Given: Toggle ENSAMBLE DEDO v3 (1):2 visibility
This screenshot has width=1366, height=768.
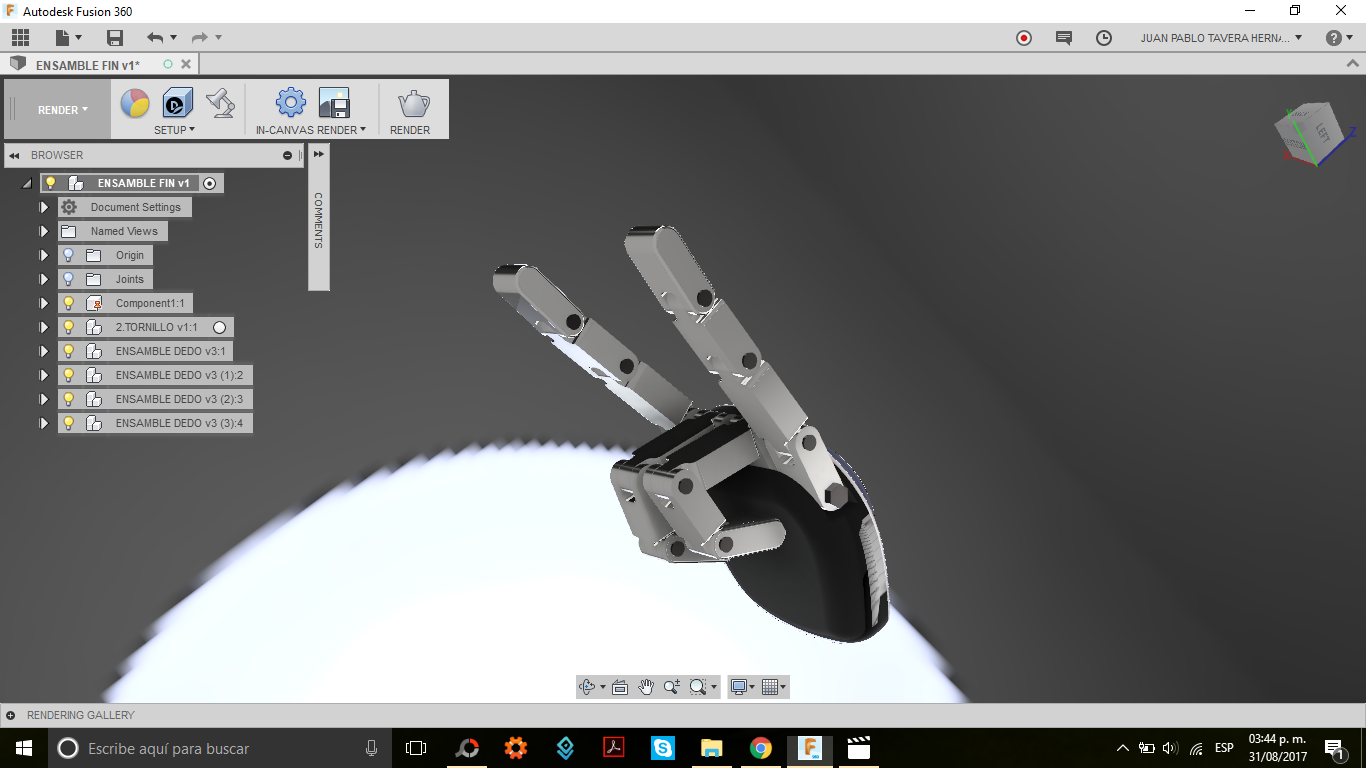Looking at the screenshot, I should tap(68, 375).
